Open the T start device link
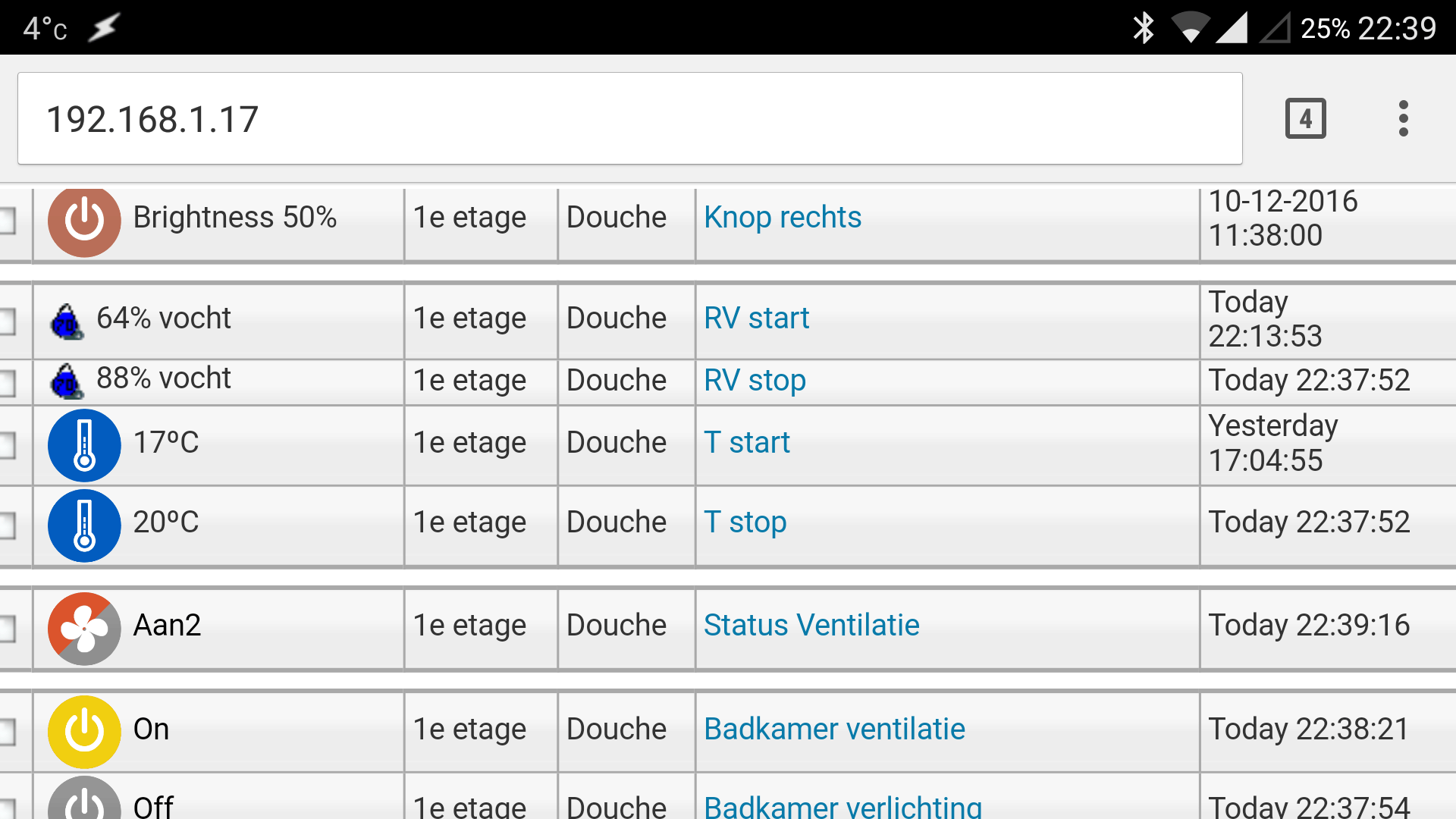The height and width of the screenshot is (819, 1456). click(746, 443)
